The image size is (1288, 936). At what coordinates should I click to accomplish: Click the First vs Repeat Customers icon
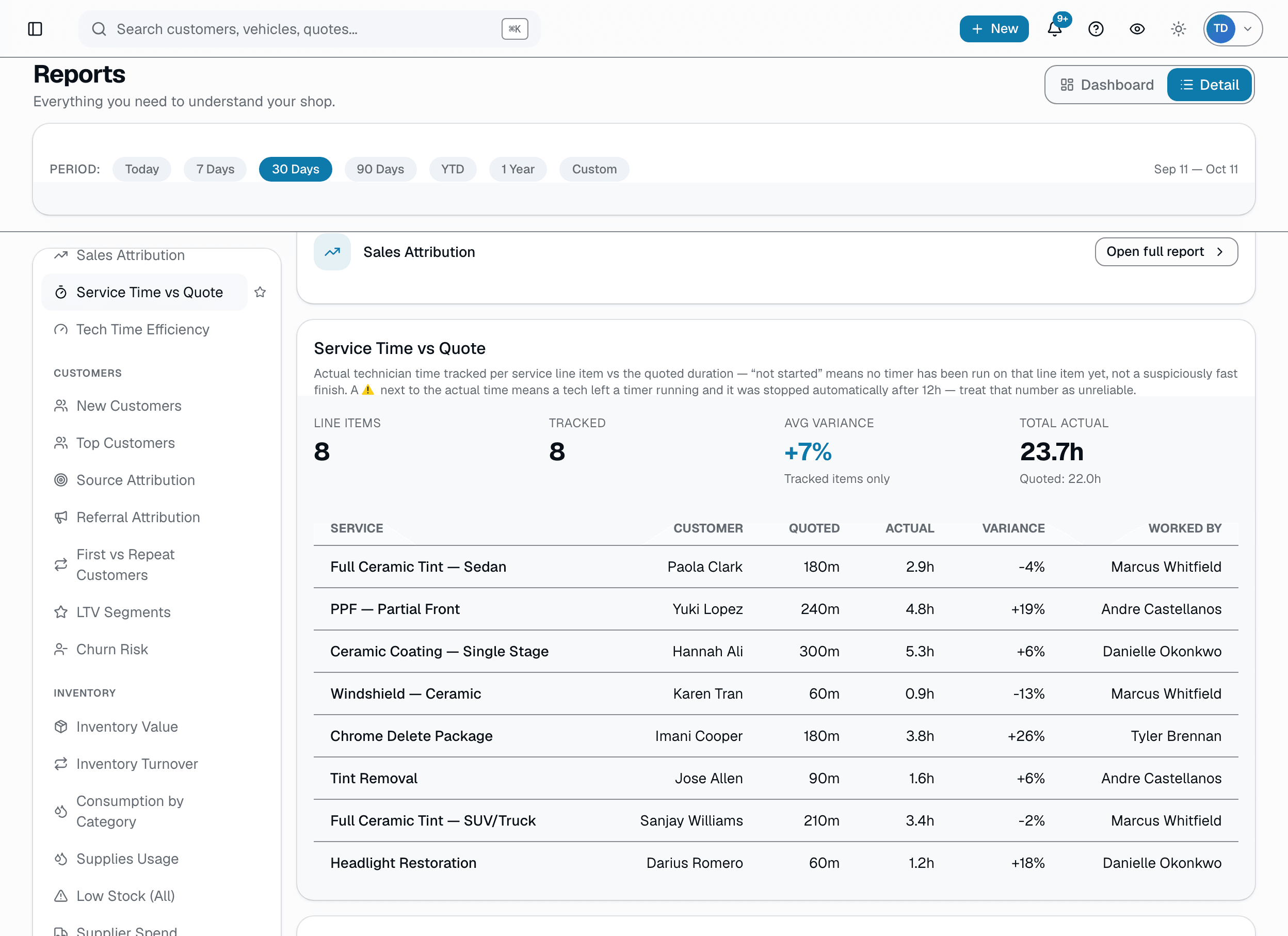point(61,564)
